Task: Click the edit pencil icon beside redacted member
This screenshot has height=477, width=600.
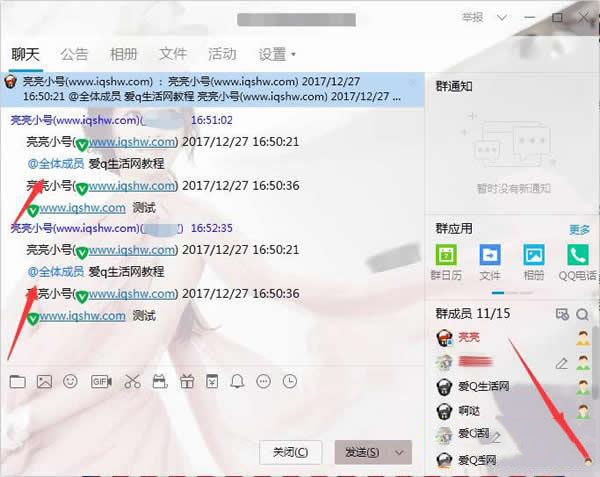Action: 561,363
